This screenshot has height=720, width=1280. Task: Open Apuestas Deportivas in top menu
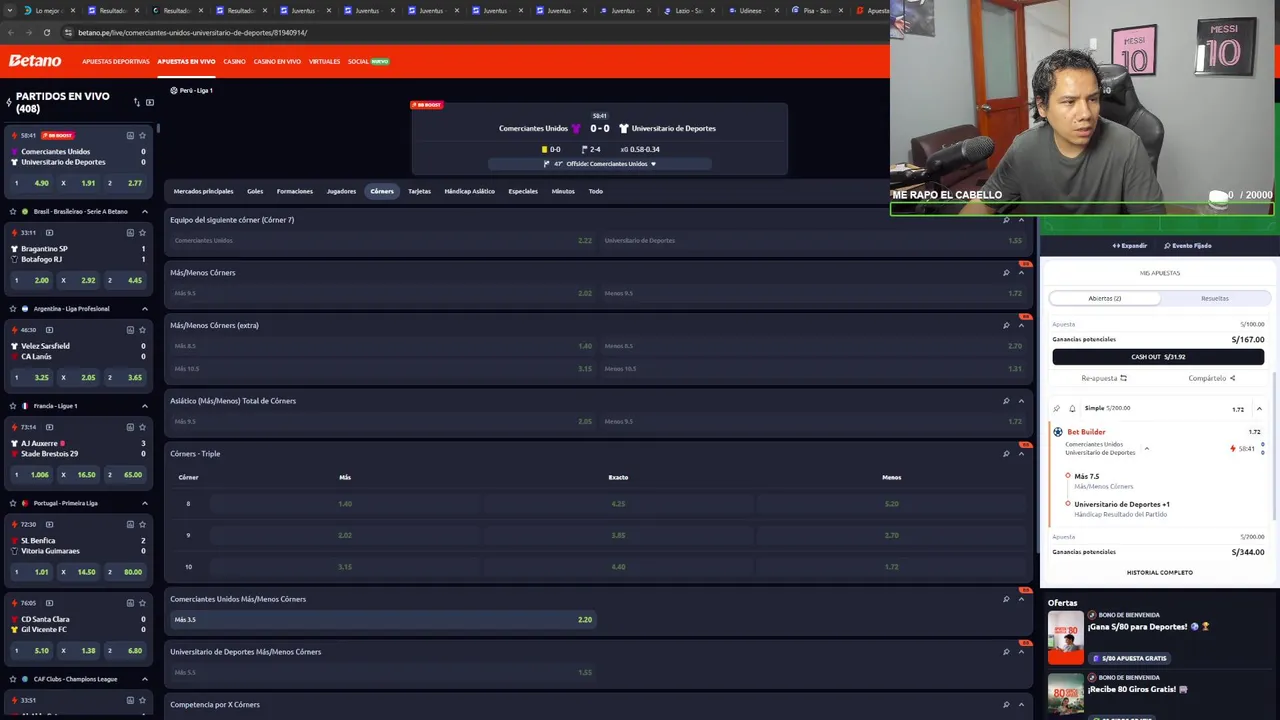[x=116, y=62]
